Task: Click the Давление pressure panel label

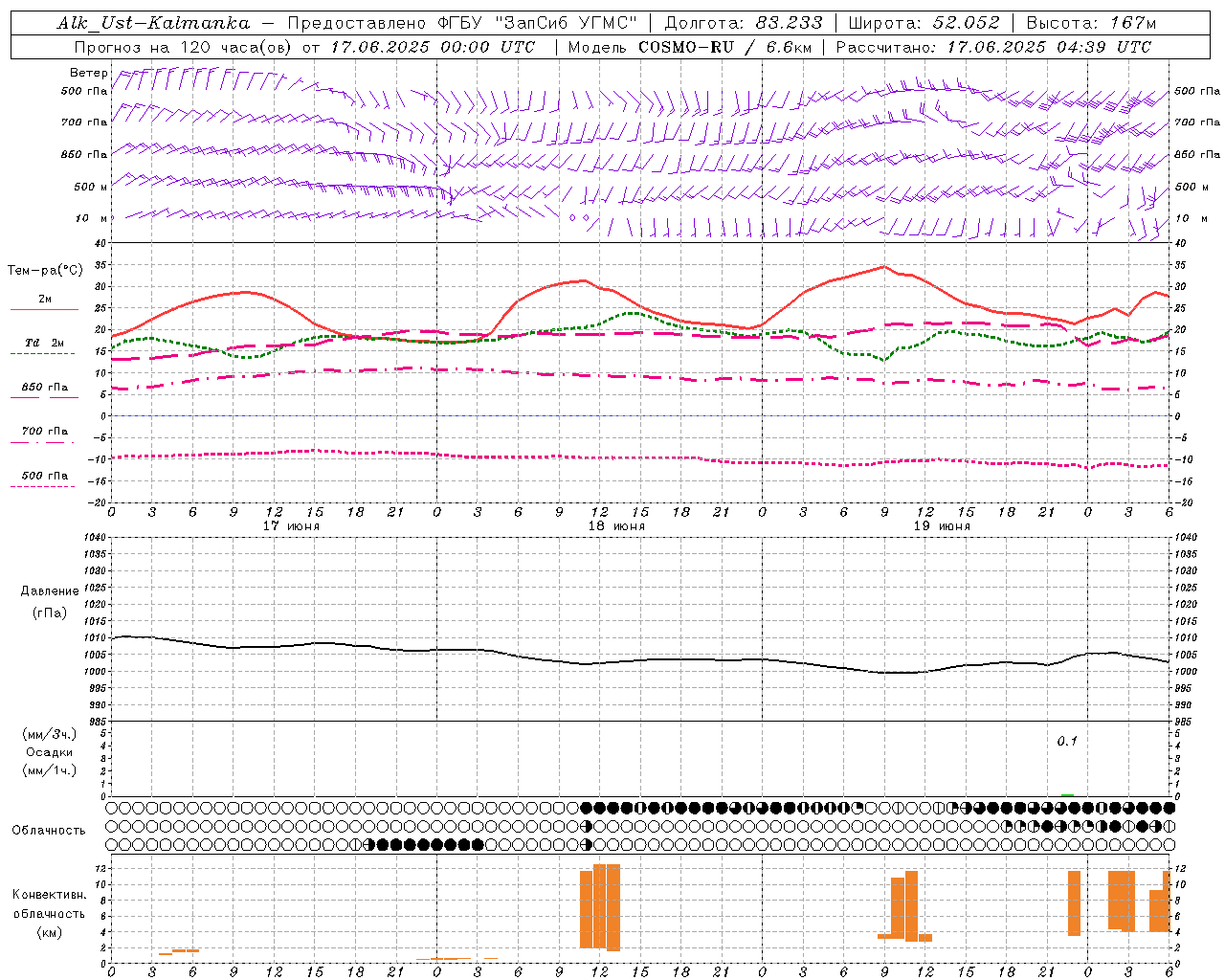Action: [x=49, y=591]
